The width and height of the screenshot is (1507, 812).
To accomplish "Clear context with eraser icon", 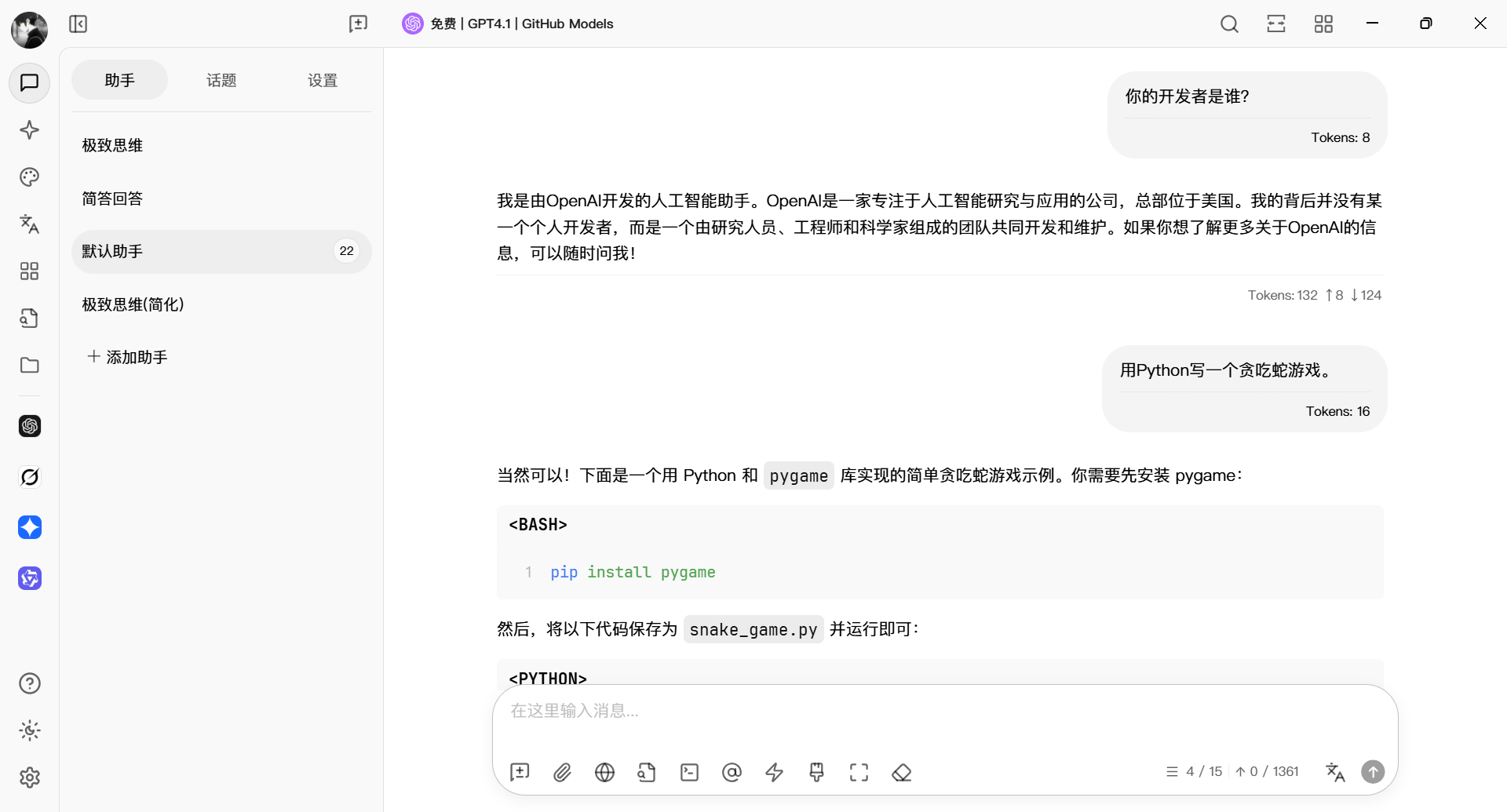I will click(901, 772).
